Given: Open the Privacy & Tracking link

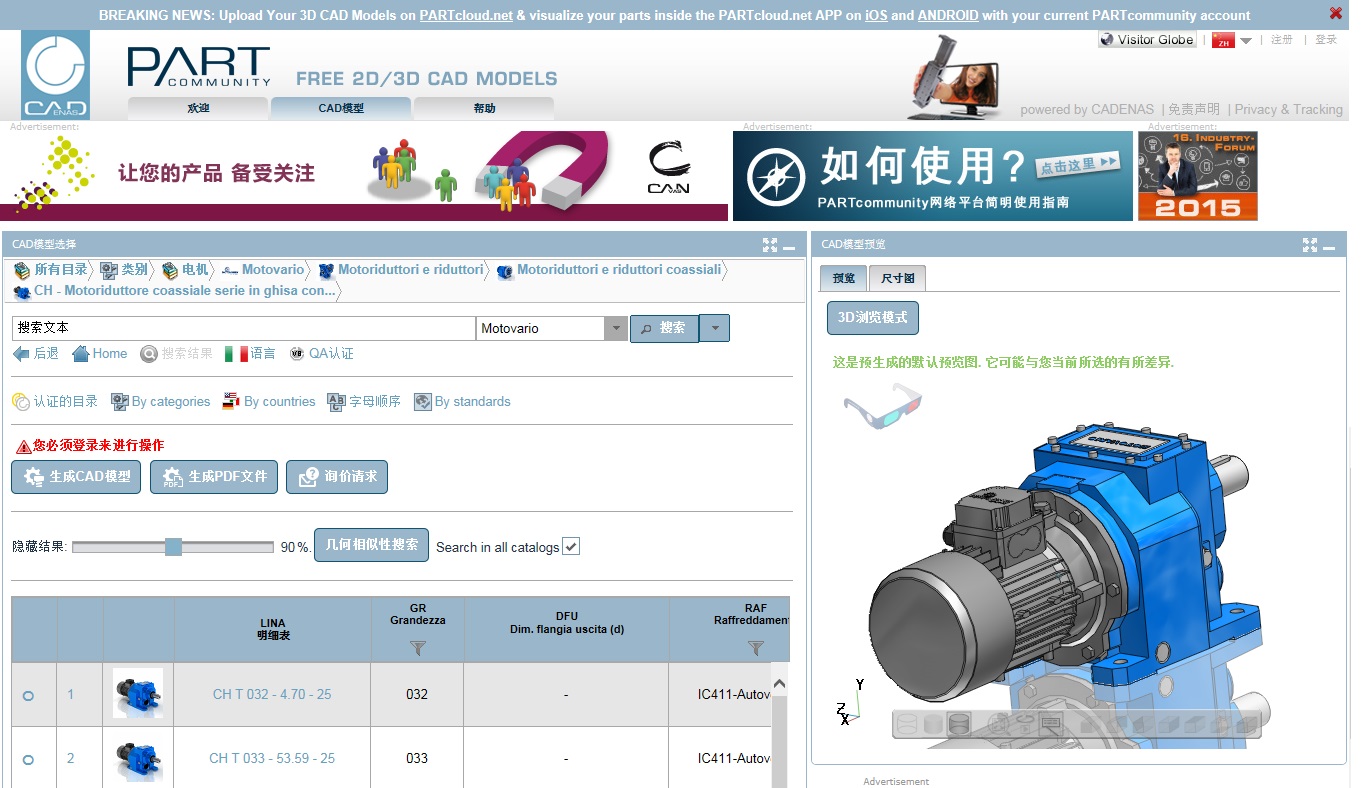Looking at the screenshot, I should tap(1289, 109).
